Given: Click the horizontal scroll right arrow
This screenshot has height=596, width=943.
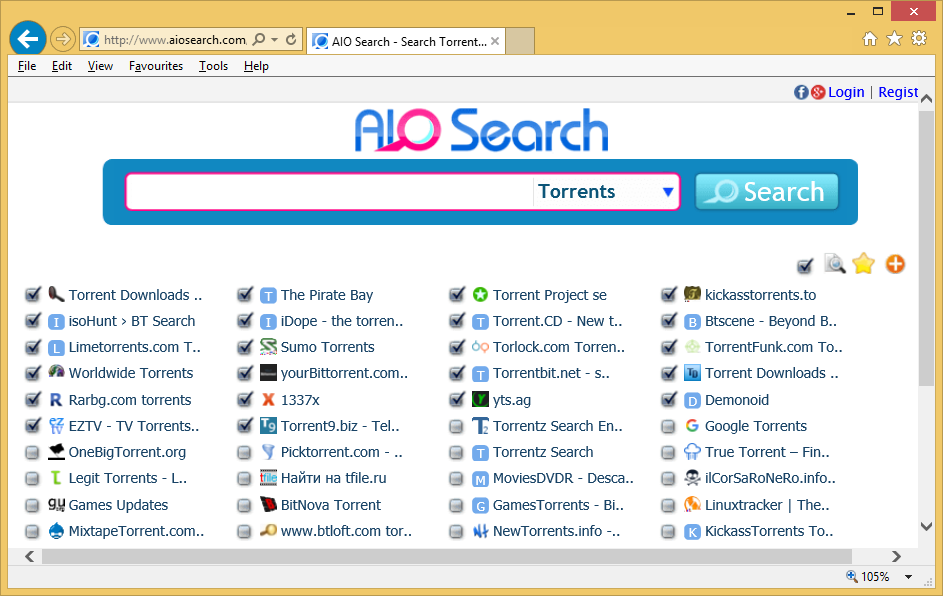Looking at the screenshot, I should 896,556.
